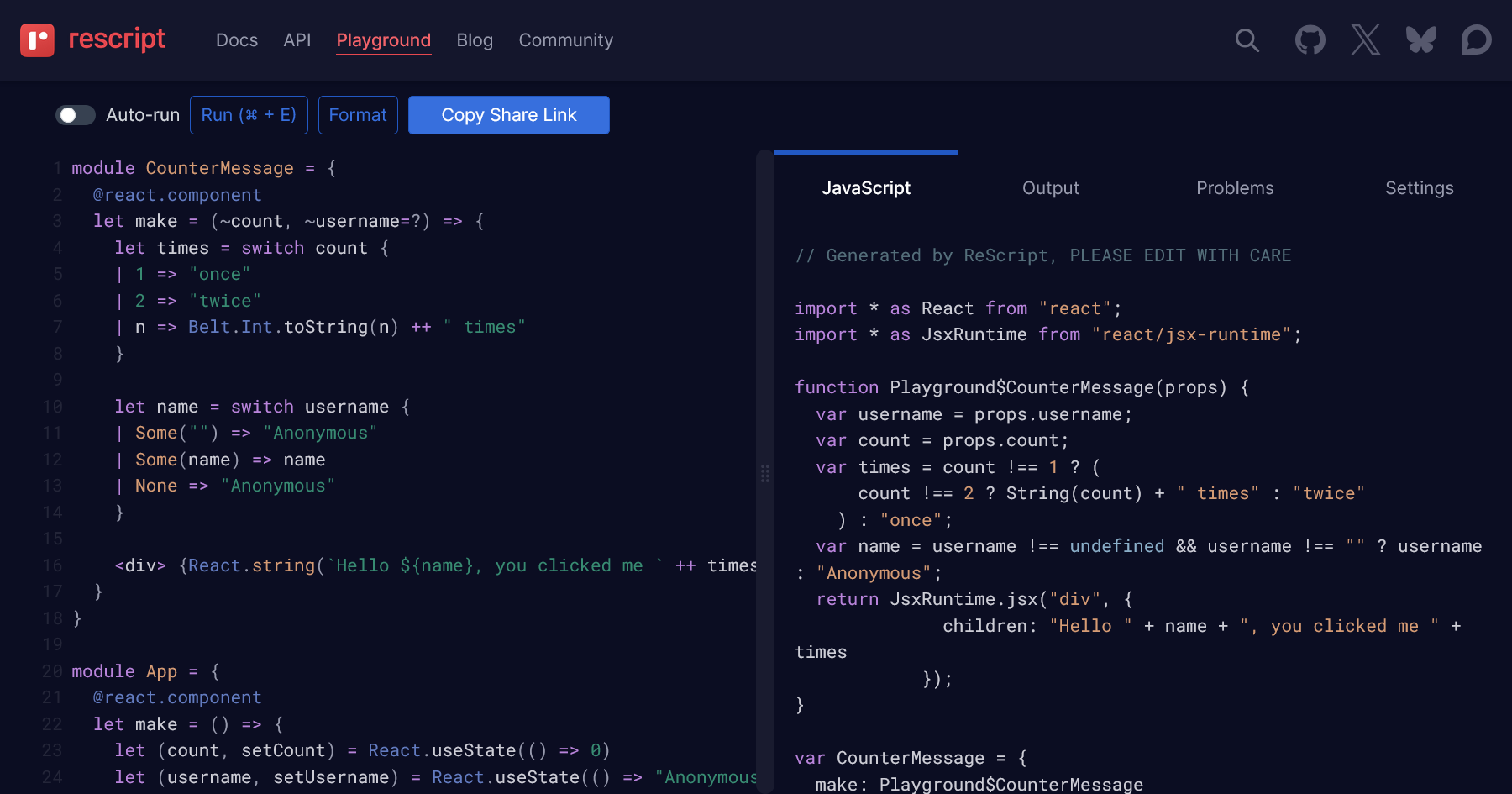Click the Run button
The height and width of the screenshot is (794, 1512).
tap(249, 115)
